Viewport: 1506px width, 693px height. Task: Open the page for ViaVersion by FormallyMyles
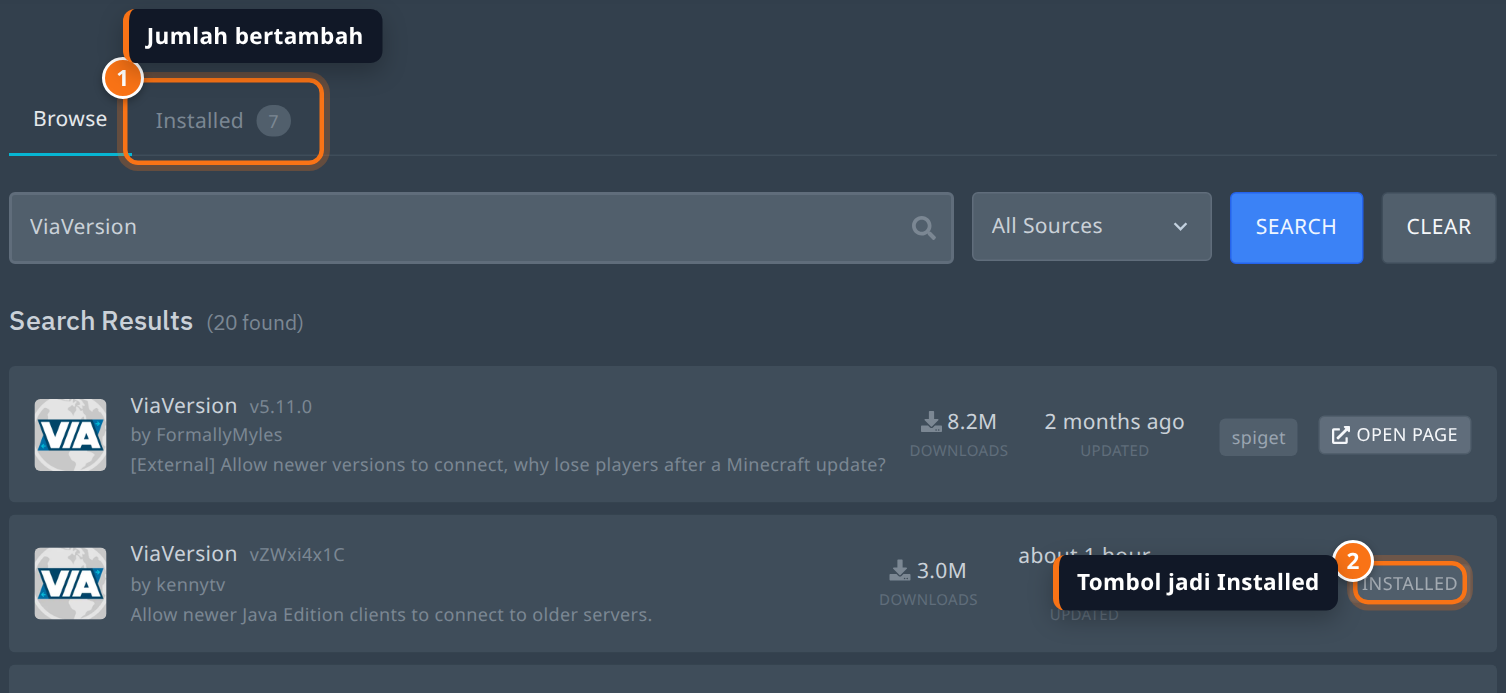[1394, 435]
